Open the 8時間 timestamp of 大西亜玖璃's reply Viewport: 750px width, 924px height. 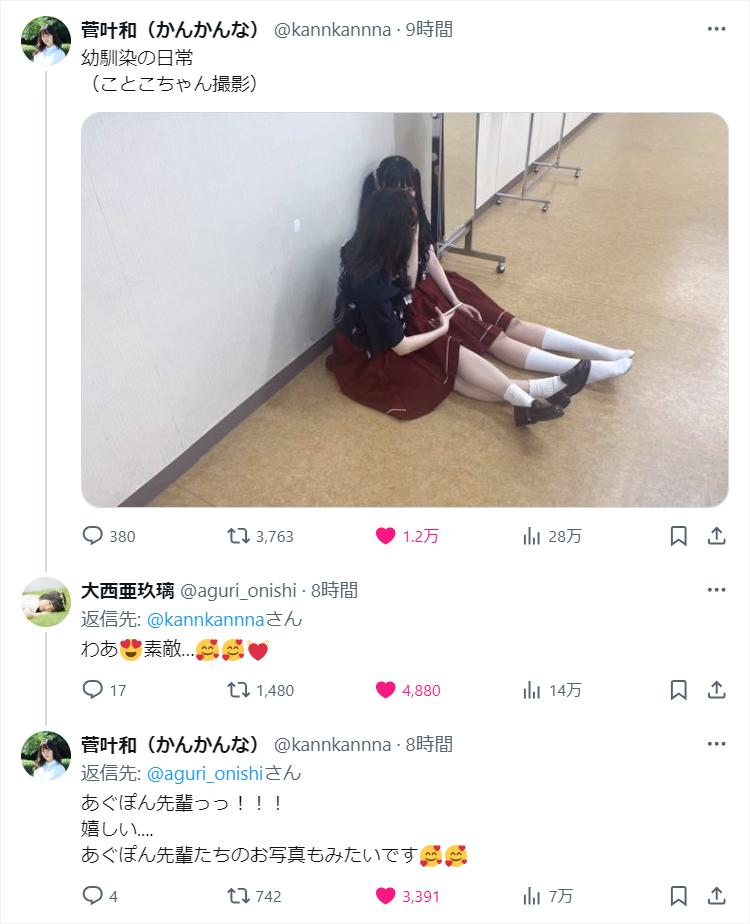(334, 590)
